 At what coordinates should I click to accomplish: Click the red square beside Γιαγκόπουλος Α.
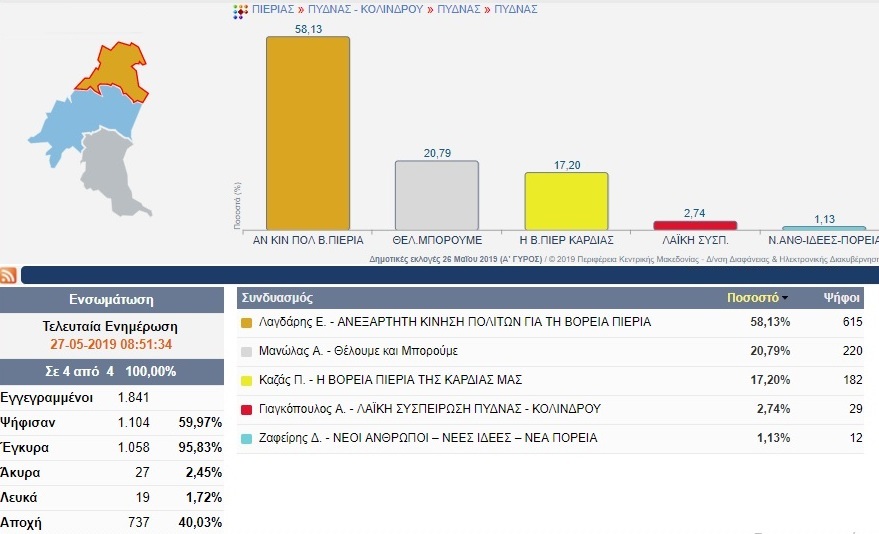(247, 410)
